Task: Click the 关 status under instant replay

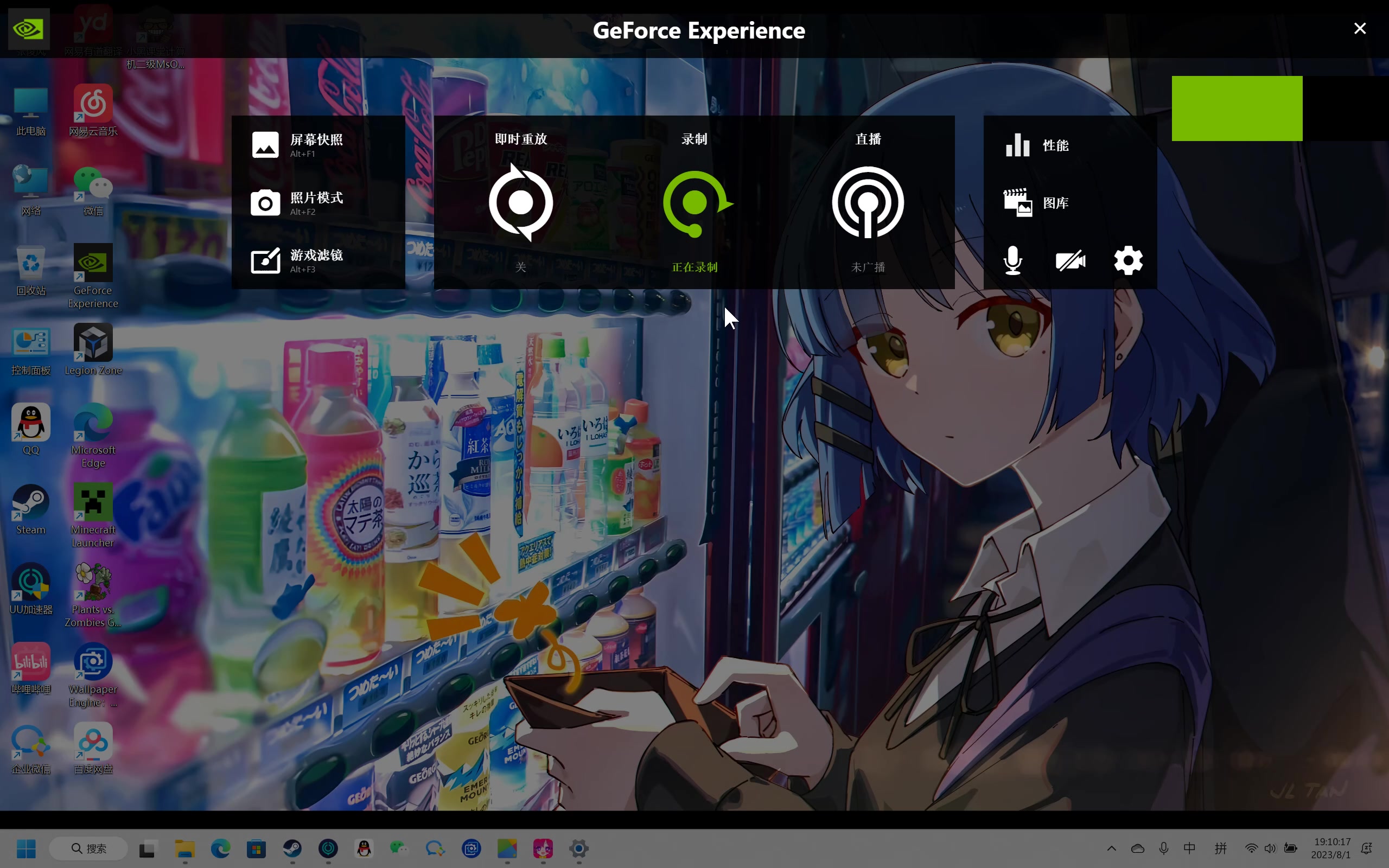Action: pyautogui.click(x=520, y=267)
